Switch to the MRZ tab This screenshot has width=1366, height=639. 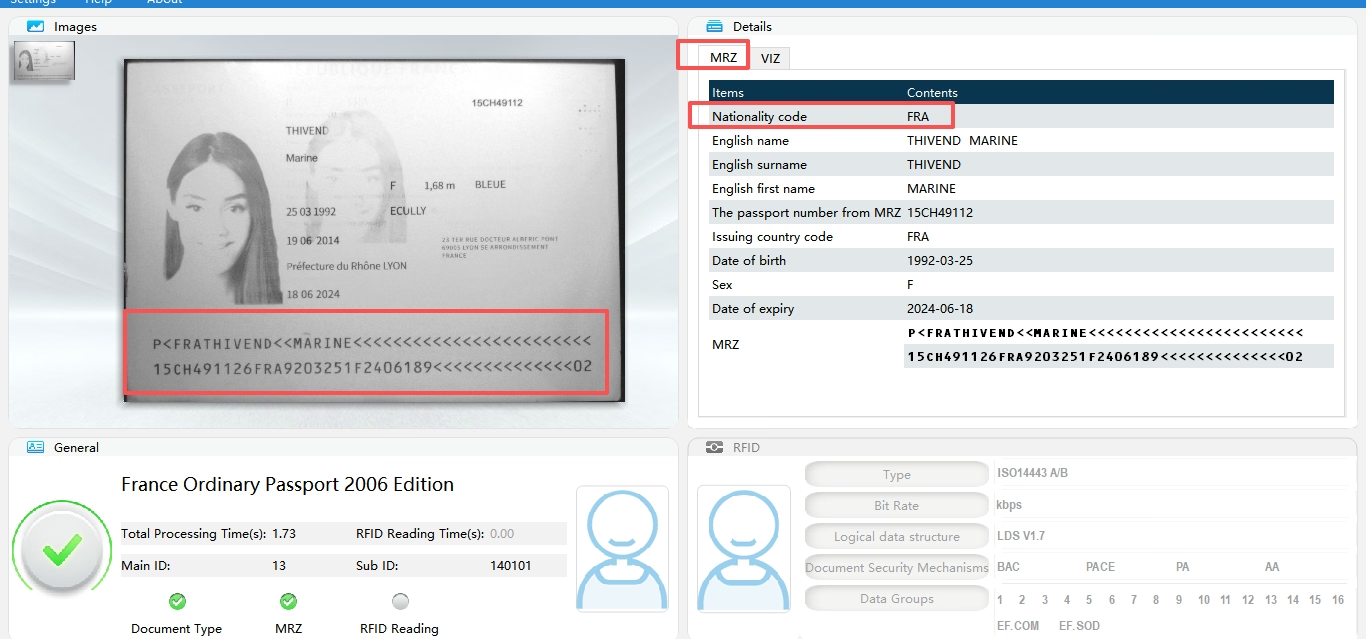[x=724, y=58]
